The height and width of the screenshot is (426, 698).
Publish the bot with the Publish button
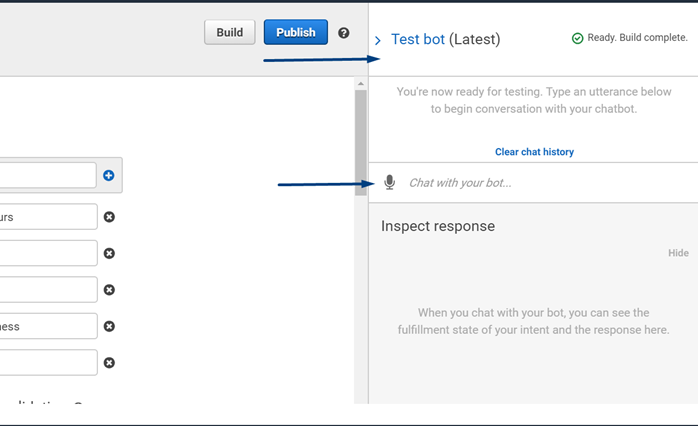(x=295, y=32)
